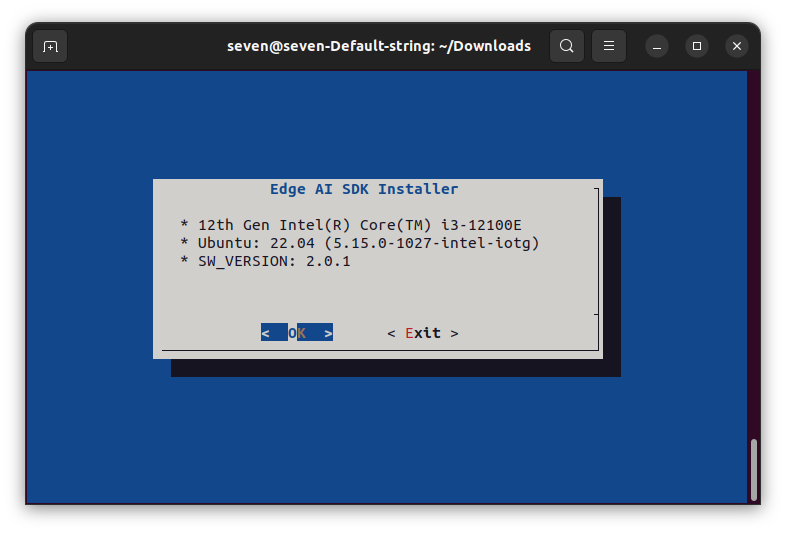
Task: Click the terminal window title text
Action: pos(379,46)
